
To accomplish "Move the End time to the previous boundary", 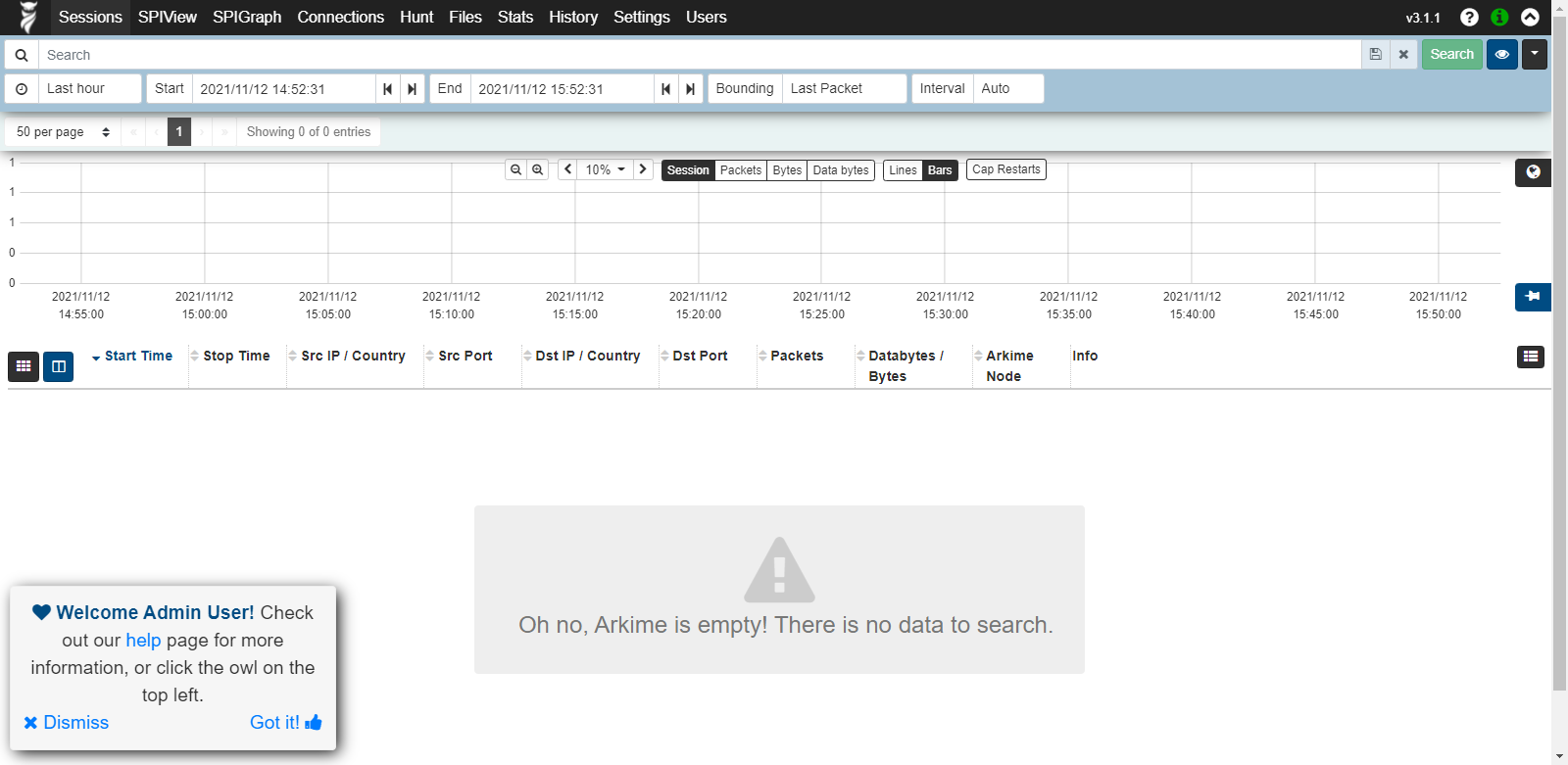I will coord(666,88).
